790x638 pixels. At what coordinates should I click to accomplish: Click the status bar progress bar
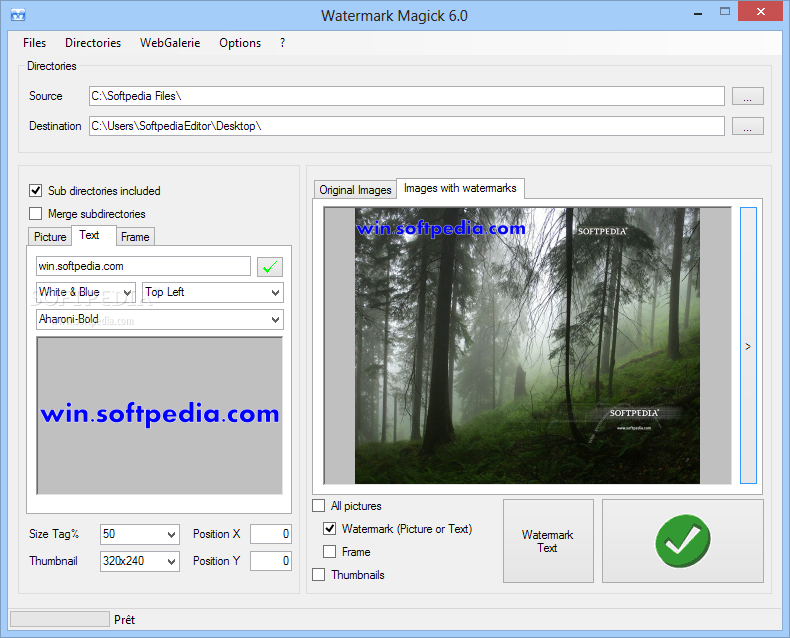coord(60,619)
